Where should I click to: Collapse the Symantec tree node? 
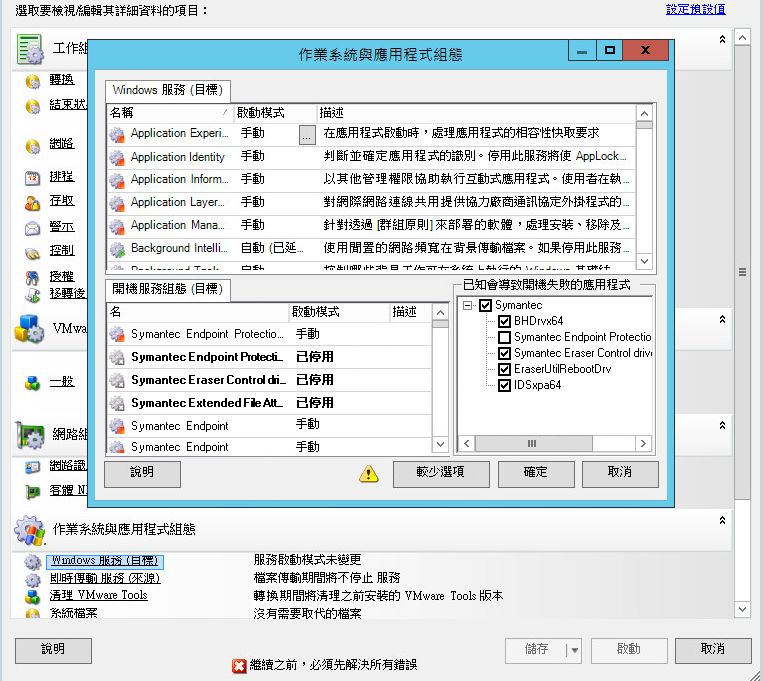[467, 306]
